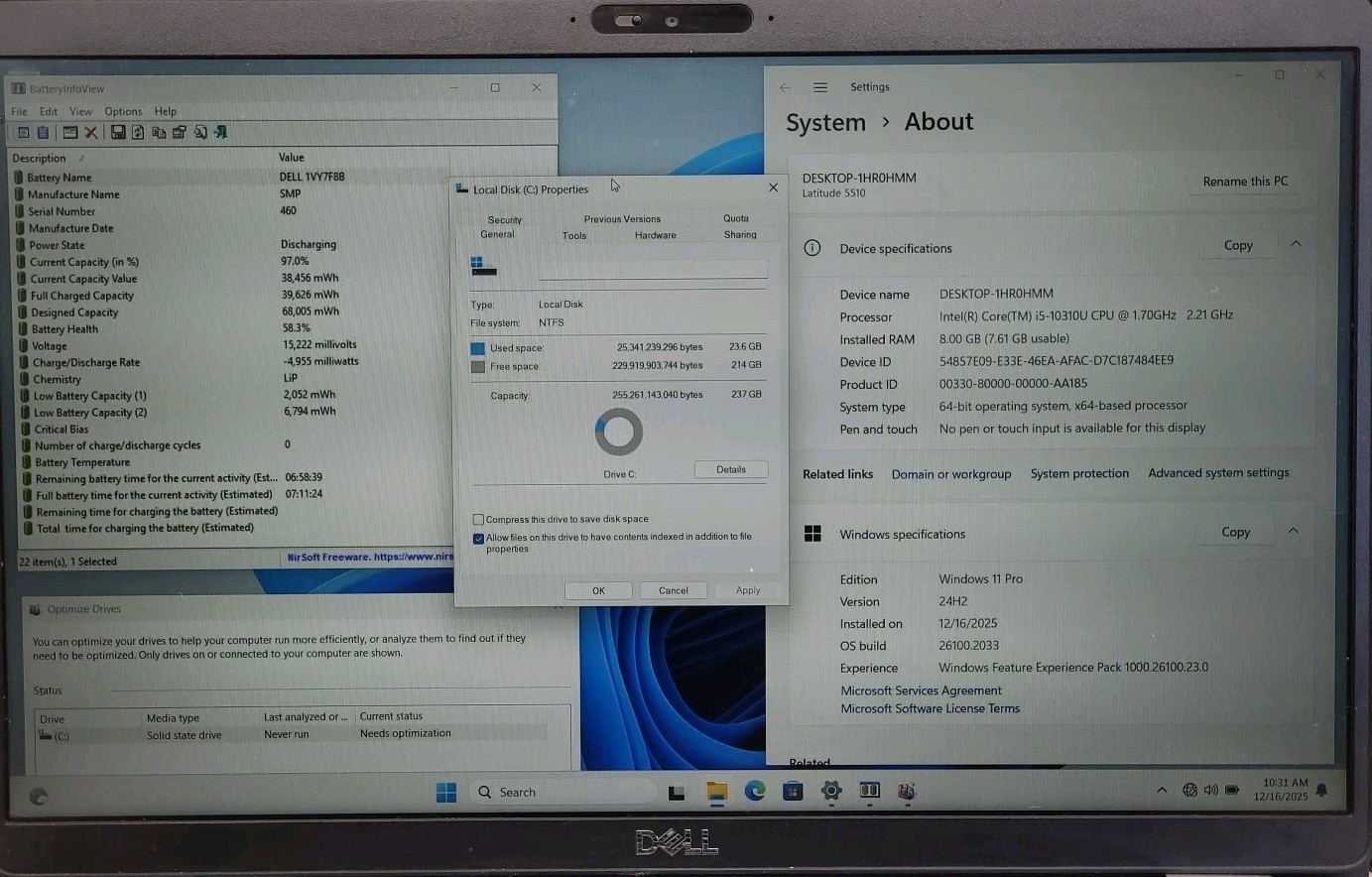Click the Copy selected items toolbar icon
Viewport: 1372px width, 877px height.
pyautogui.click(x=159, y=133)
